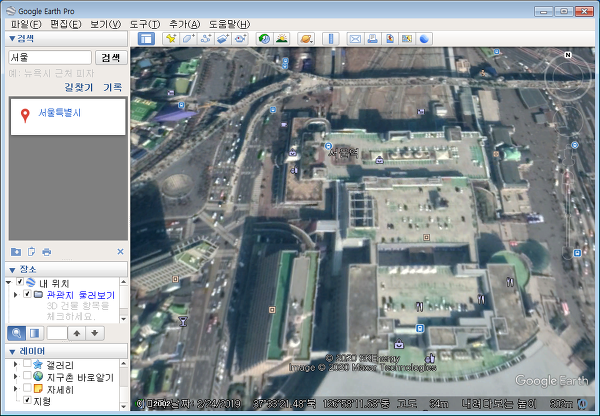The height and width of the screenshot is (416, 600).
Task: Add a placemark with the yellow pushpin icon
Action: (171, 39)
